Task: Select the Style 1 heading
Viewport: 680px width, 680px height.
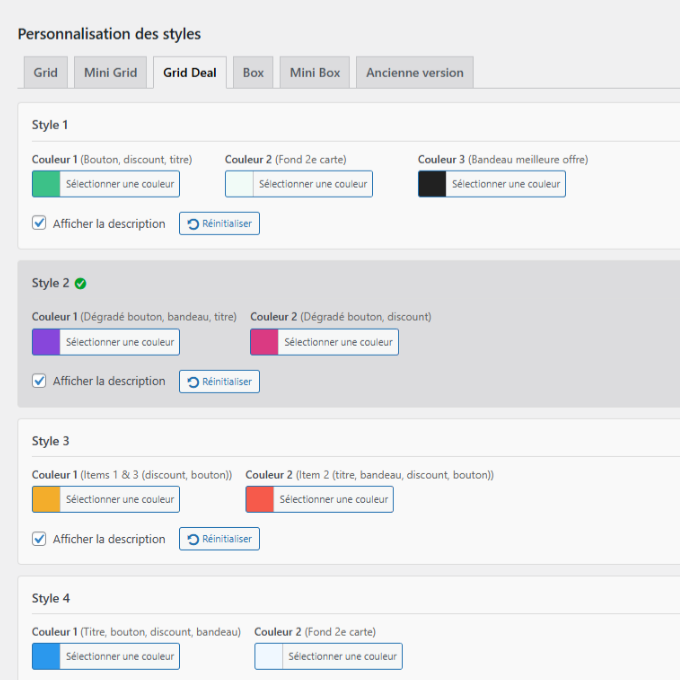Action: pyautogui.click(x=50, y=125)
